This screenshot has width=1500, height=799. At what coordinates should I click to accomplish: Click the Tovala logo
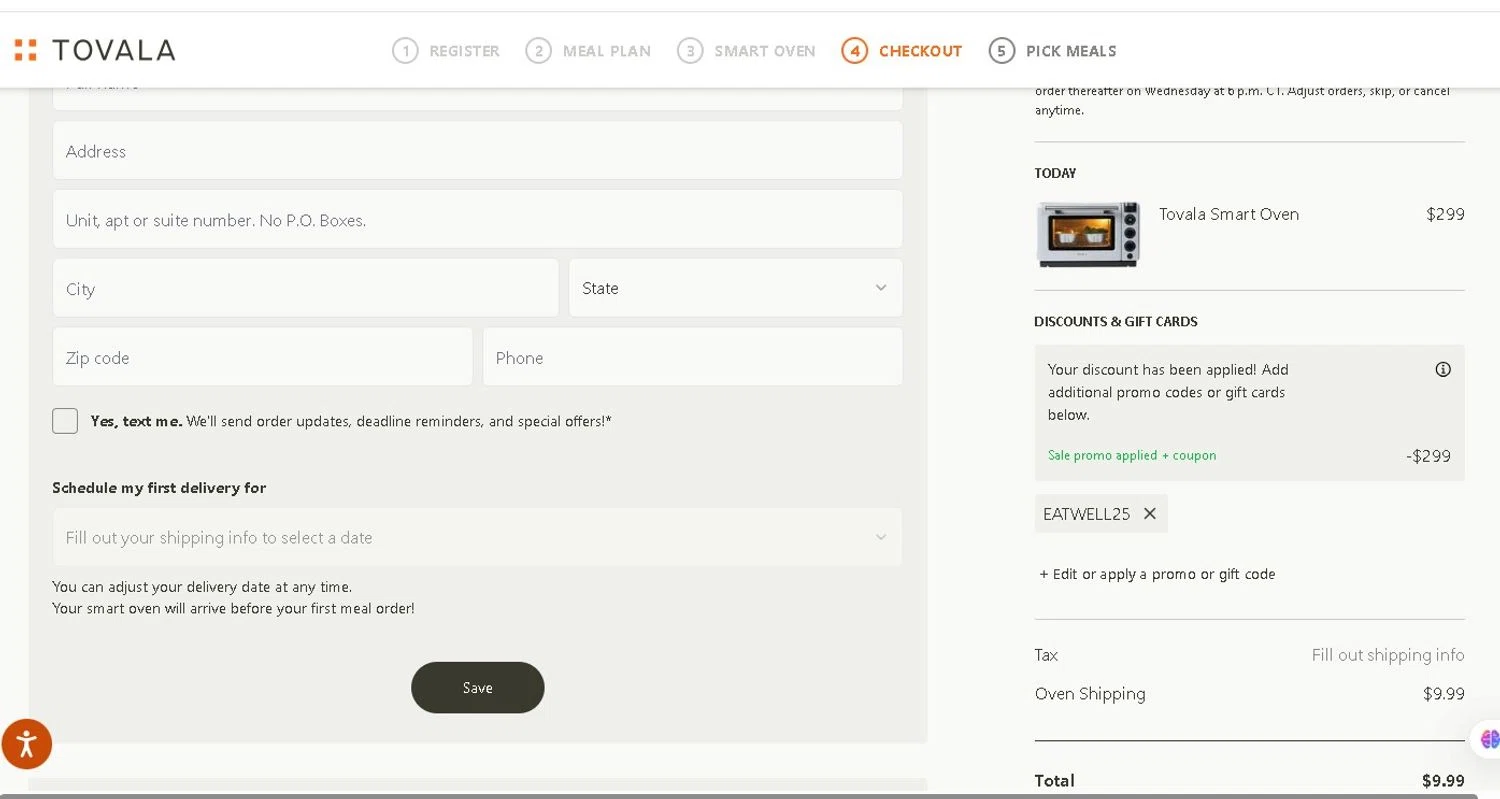pos(95,50)
